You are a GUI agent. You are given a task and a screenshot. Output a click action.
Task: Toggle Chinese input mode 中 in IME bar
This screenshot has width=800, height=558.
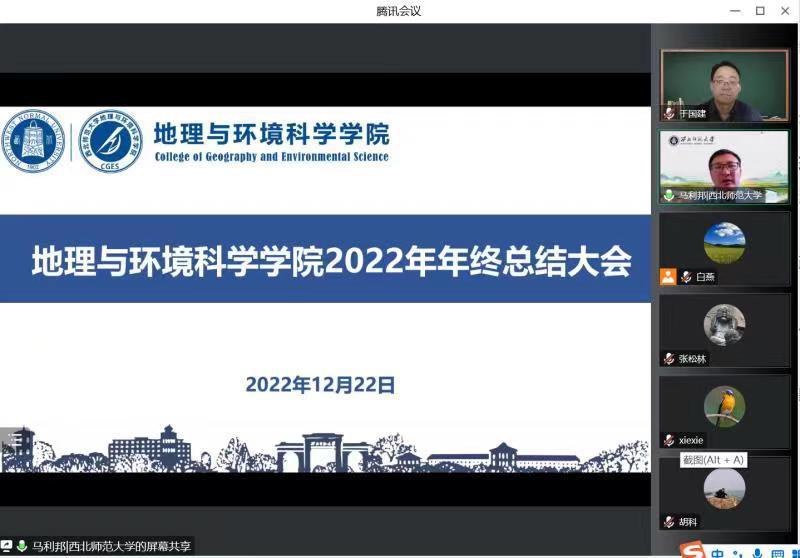(x=718, y=552)
